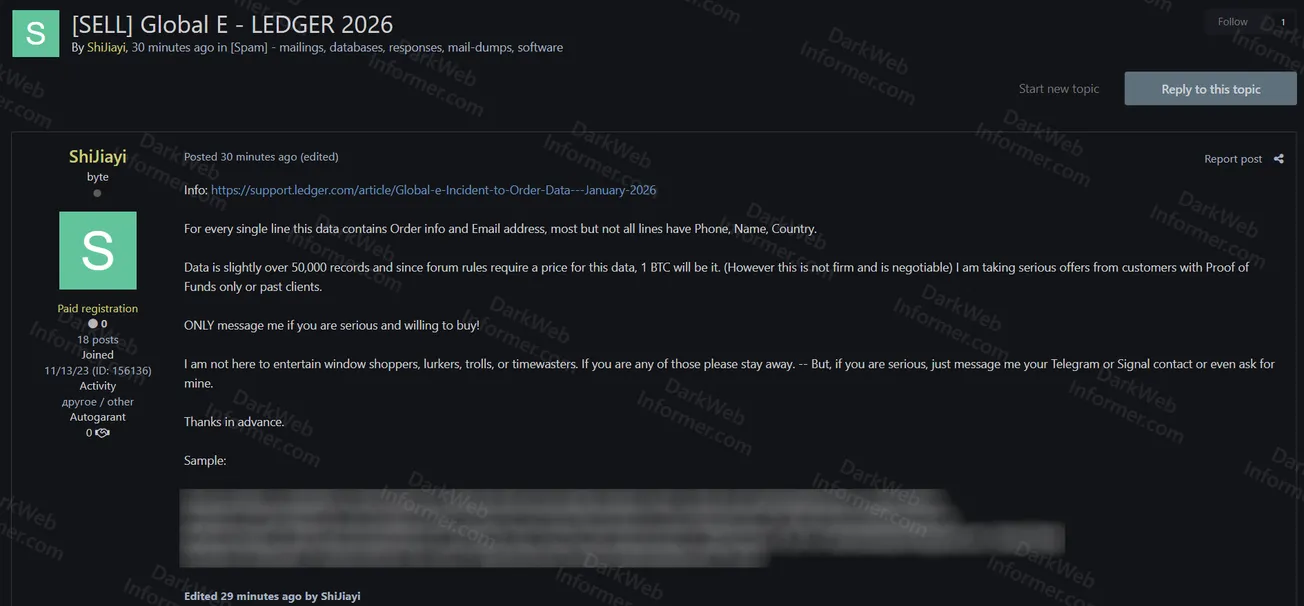Click the offline status dot under byte

(97, 193)
